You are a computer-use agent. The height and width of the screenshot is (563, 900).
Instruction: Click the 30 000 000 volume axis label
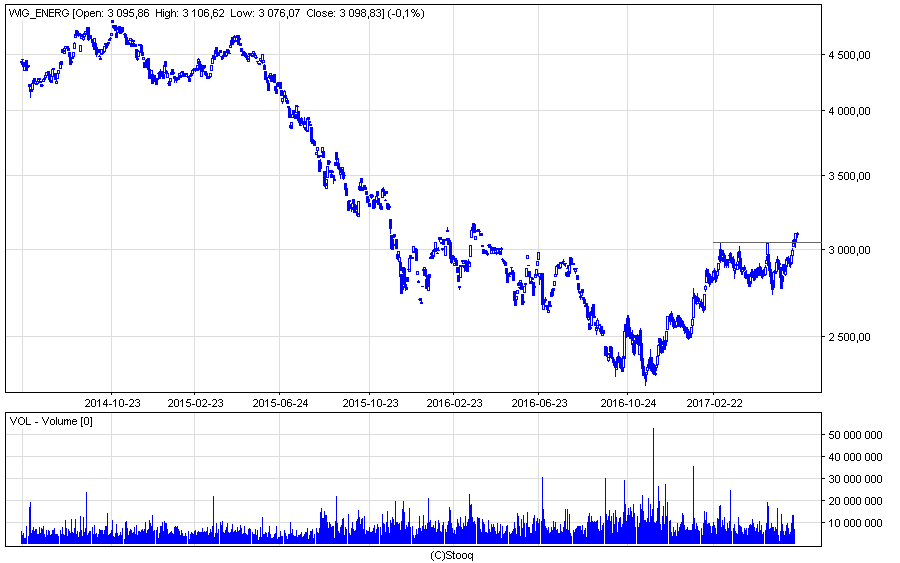855,479
